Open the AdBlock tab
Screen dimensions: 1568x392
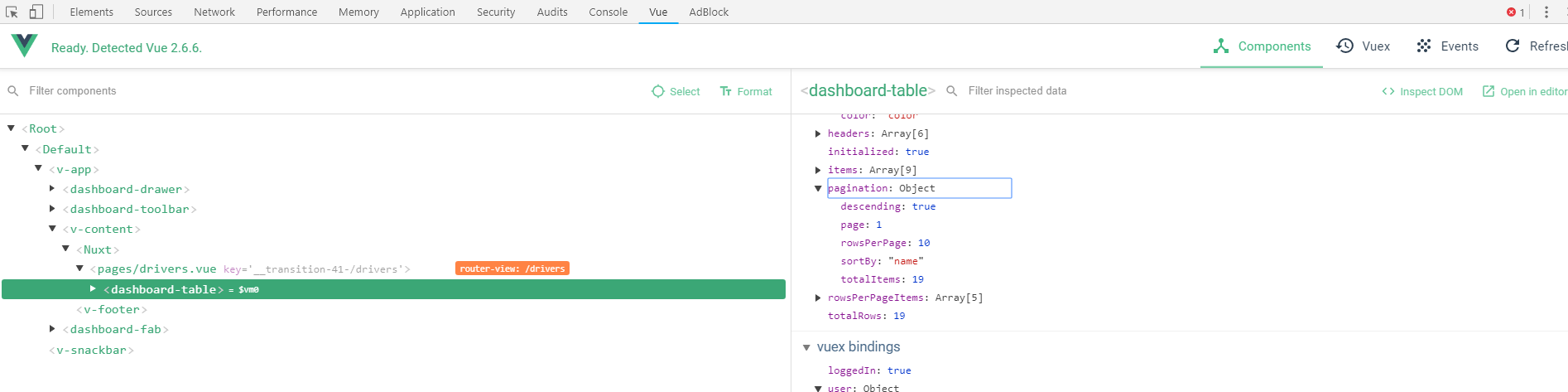point(709,12)
